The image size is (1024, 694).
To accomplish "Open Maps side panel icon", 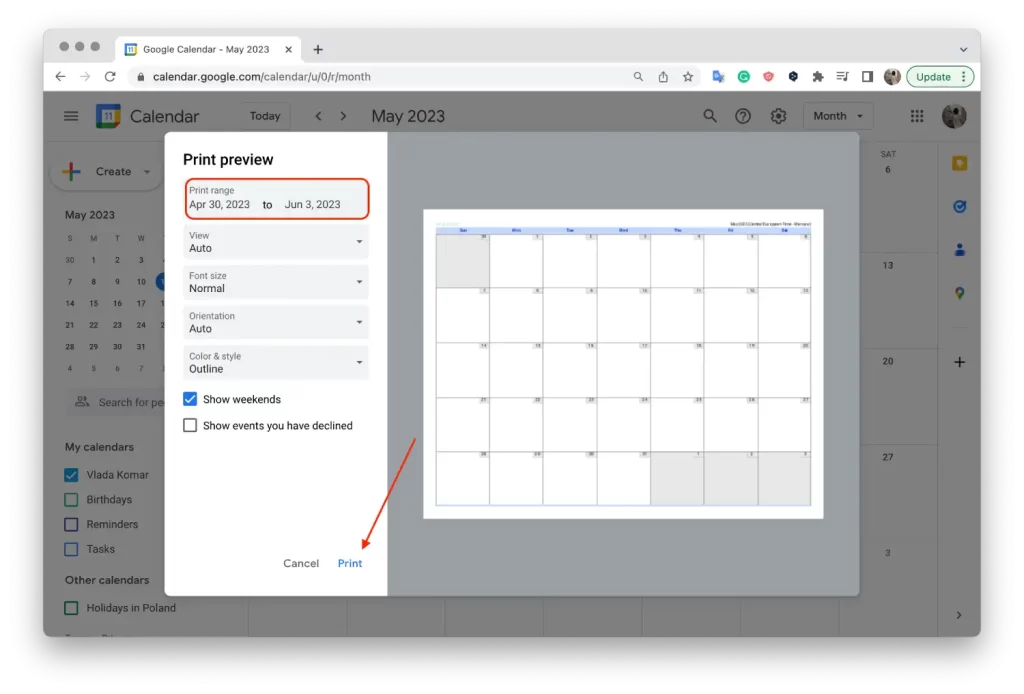I will [959, 293].
